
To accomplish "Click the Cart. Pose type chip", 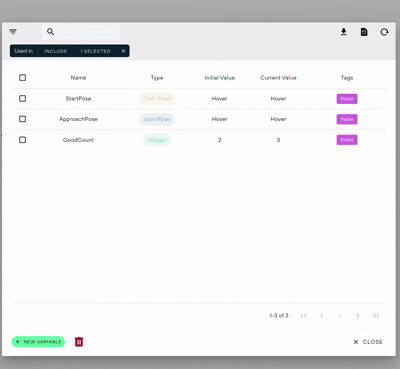I will click(157, 99).
